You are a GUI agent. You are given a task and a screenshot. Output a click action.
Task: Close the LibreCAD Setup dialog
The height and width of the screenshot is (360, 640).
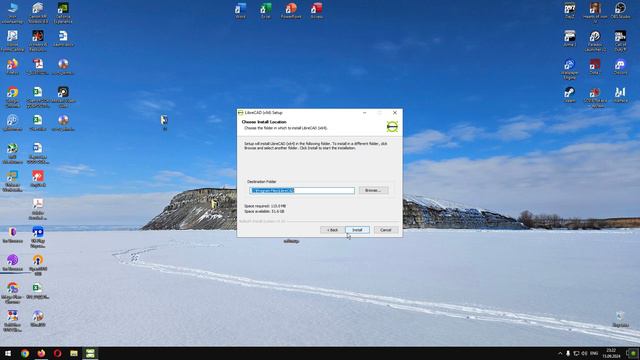click(395, 113)
